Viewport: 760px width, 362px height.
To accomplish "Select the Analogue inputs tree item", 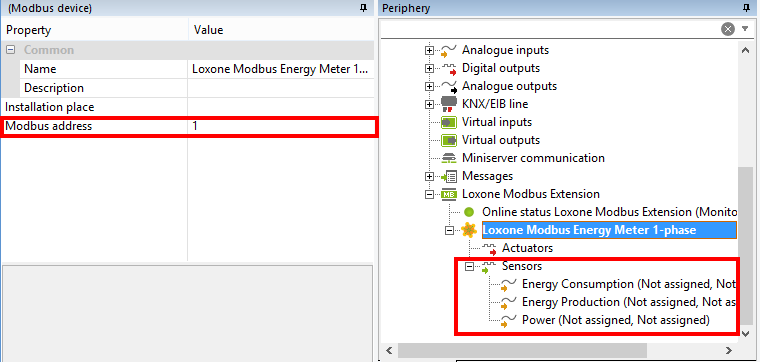I will click(x=506, y=50).
